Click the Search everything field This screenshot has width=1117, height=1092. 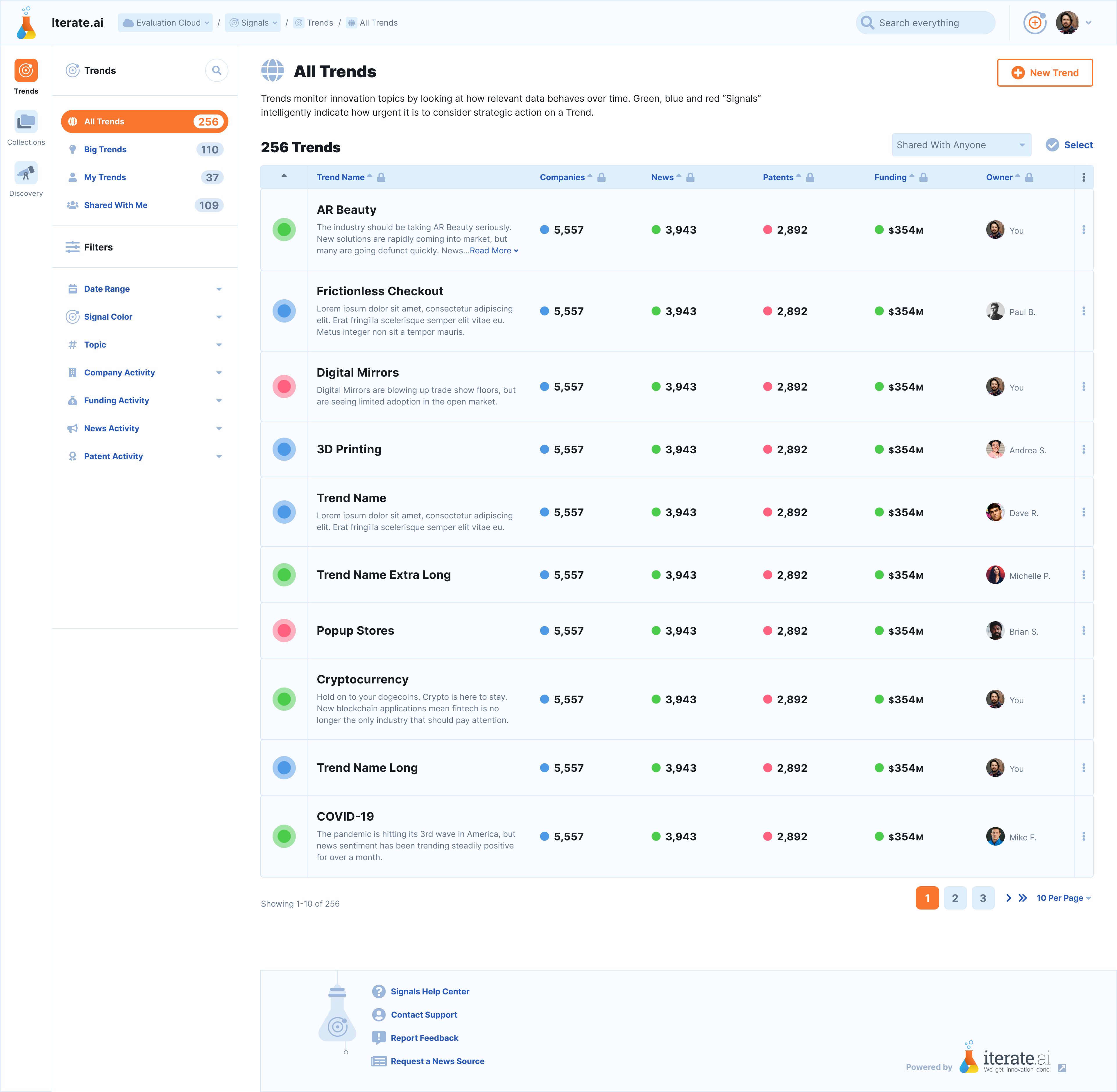point(926,23)
